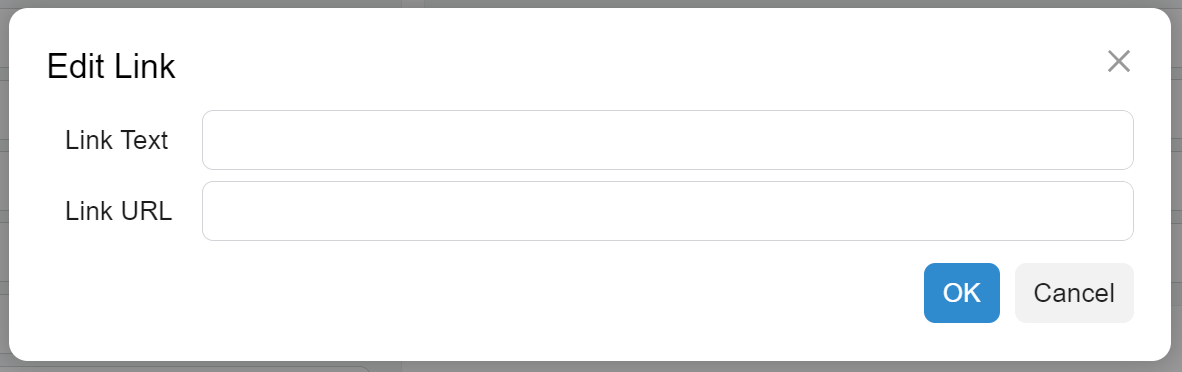This screenshot has height=372, width=1182.
Task: Place cursor in empty Link Text box
Action: point(668,140)
